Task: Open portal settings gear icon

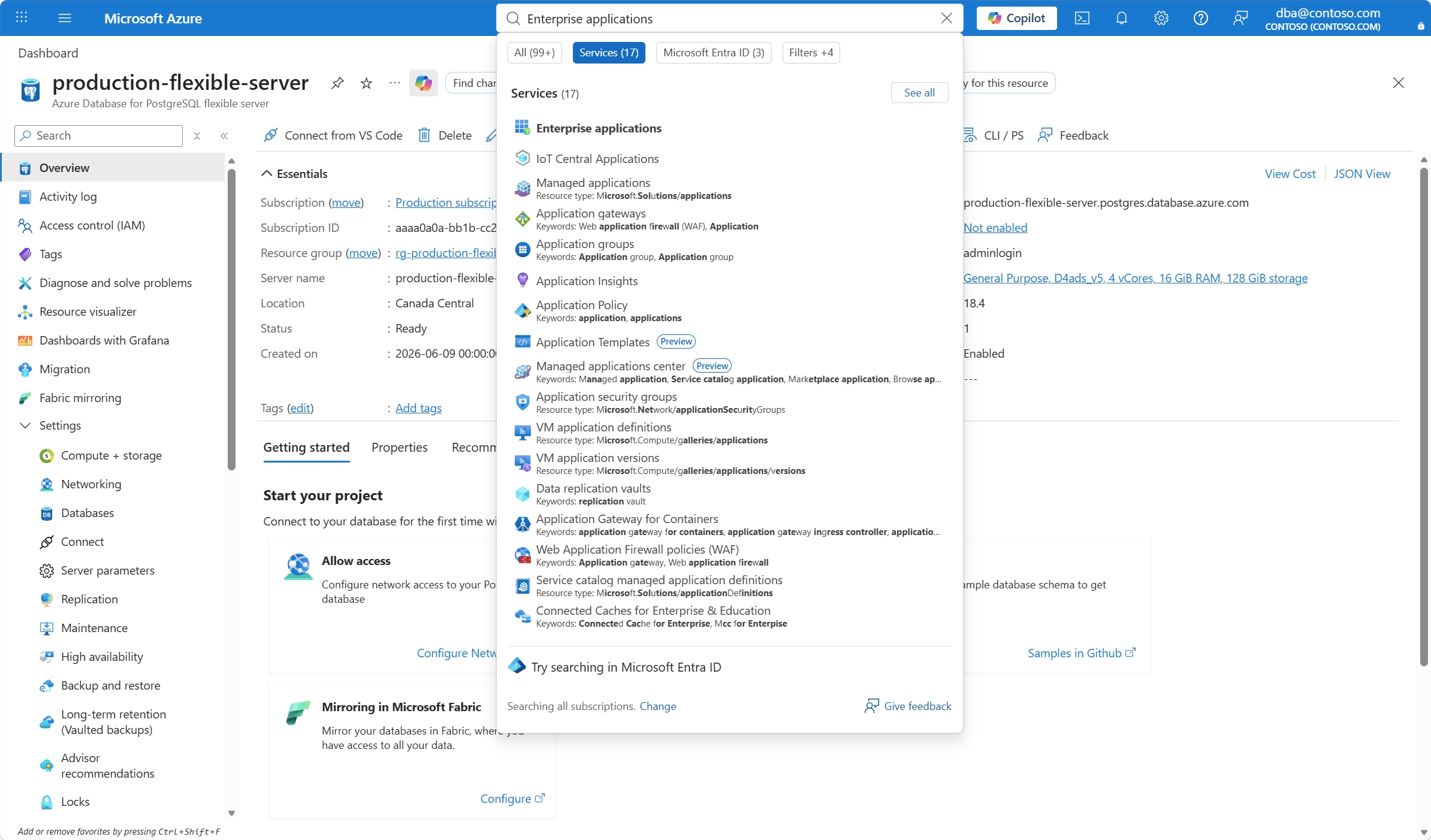Action: (x=1161, y=18)
